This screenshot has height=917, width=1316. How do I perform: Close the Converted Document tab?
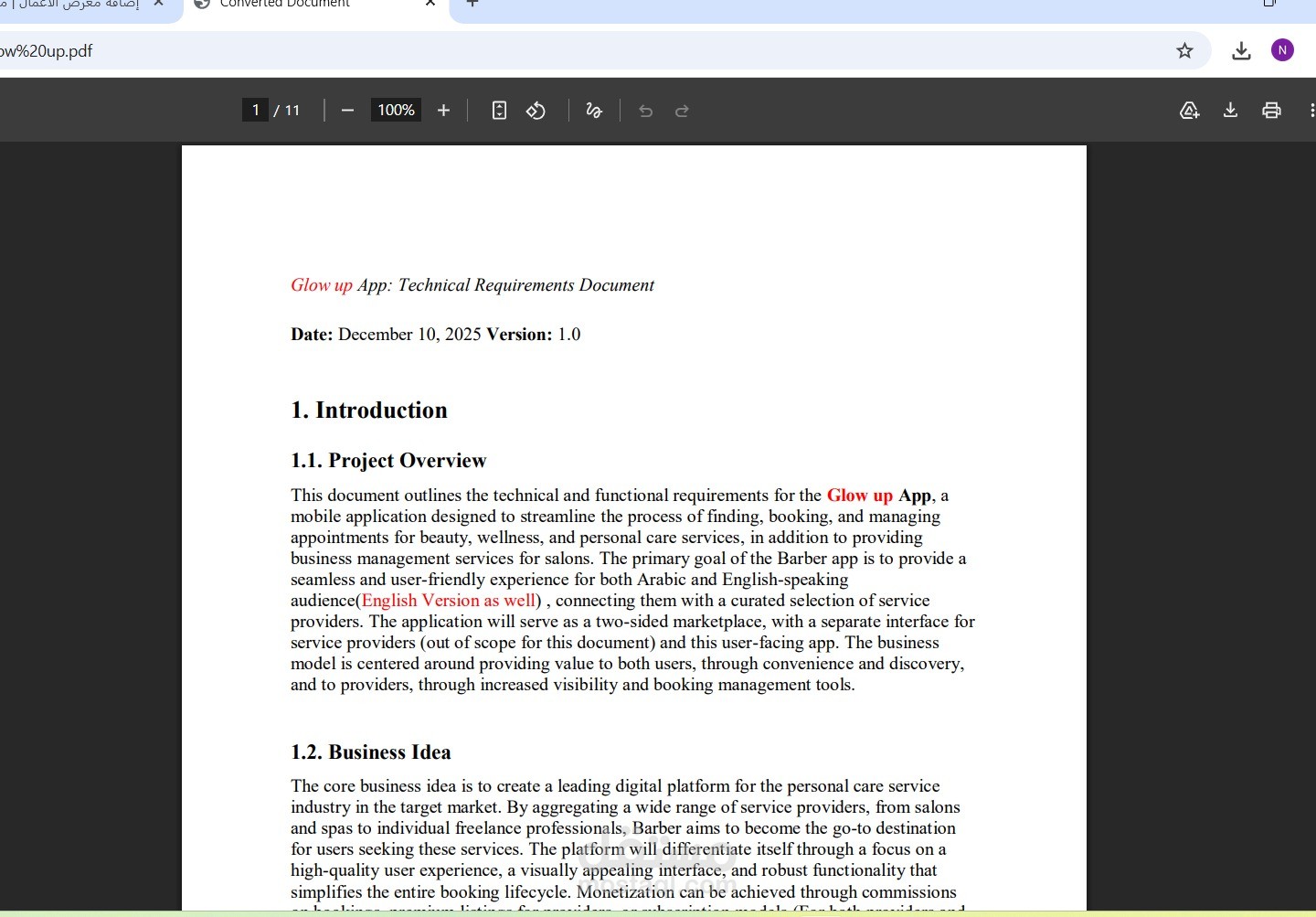[430, 4]
